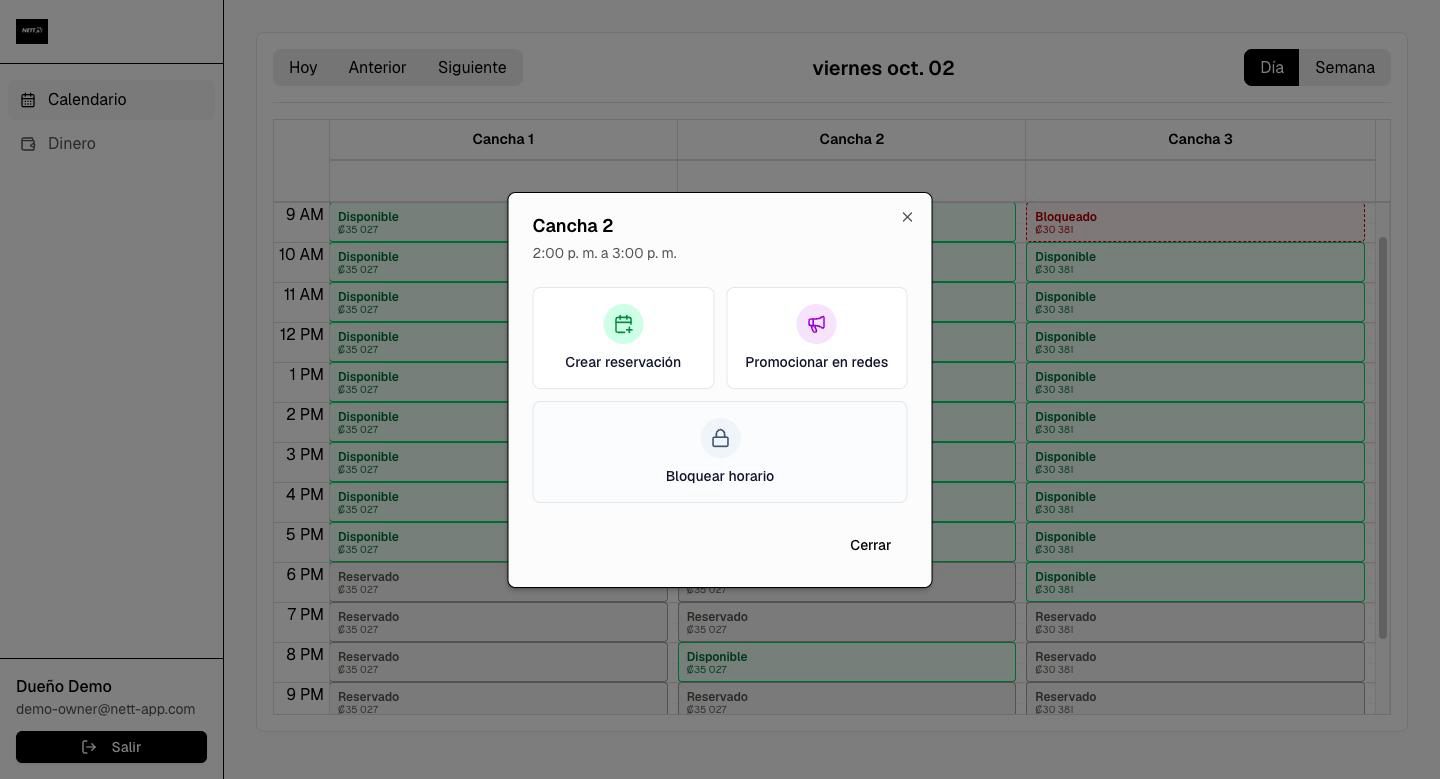The width and height of the screenshot is (1440, 779).
Task: Click the logout arrow icon beside Salir
Action: [x=89, y=747]
